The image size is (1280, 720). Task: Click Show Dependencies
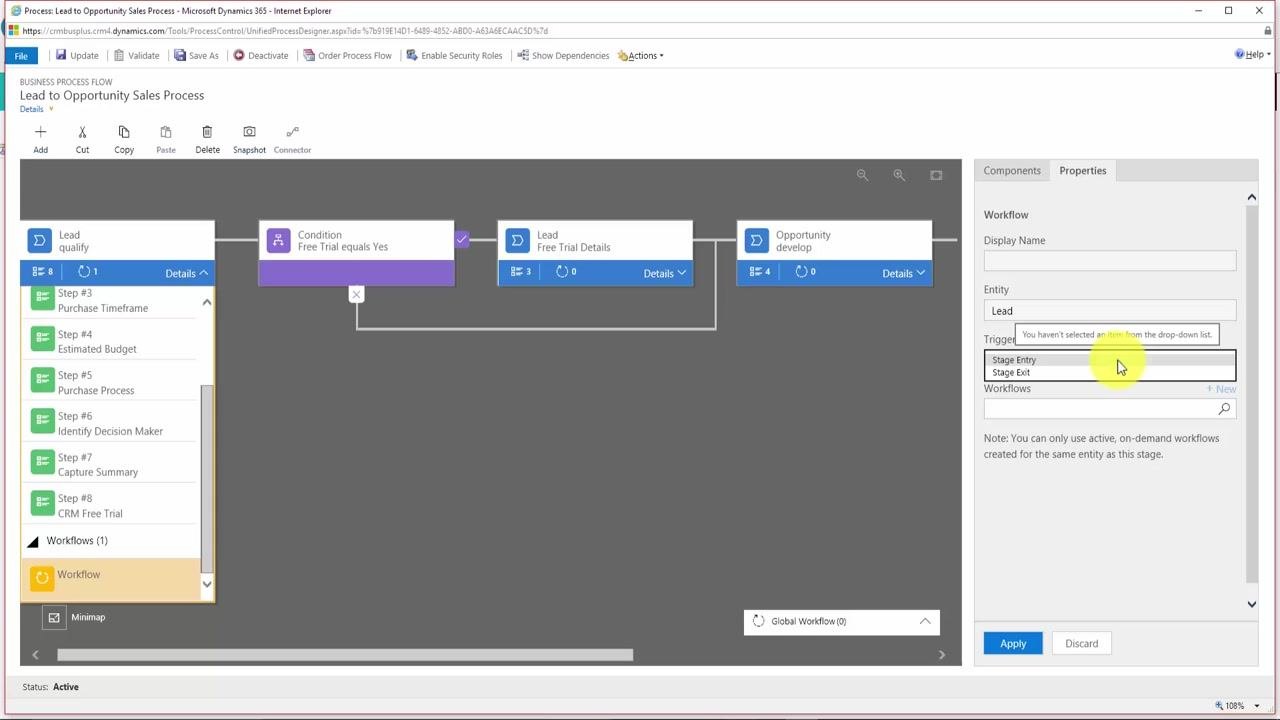[563, 56]
